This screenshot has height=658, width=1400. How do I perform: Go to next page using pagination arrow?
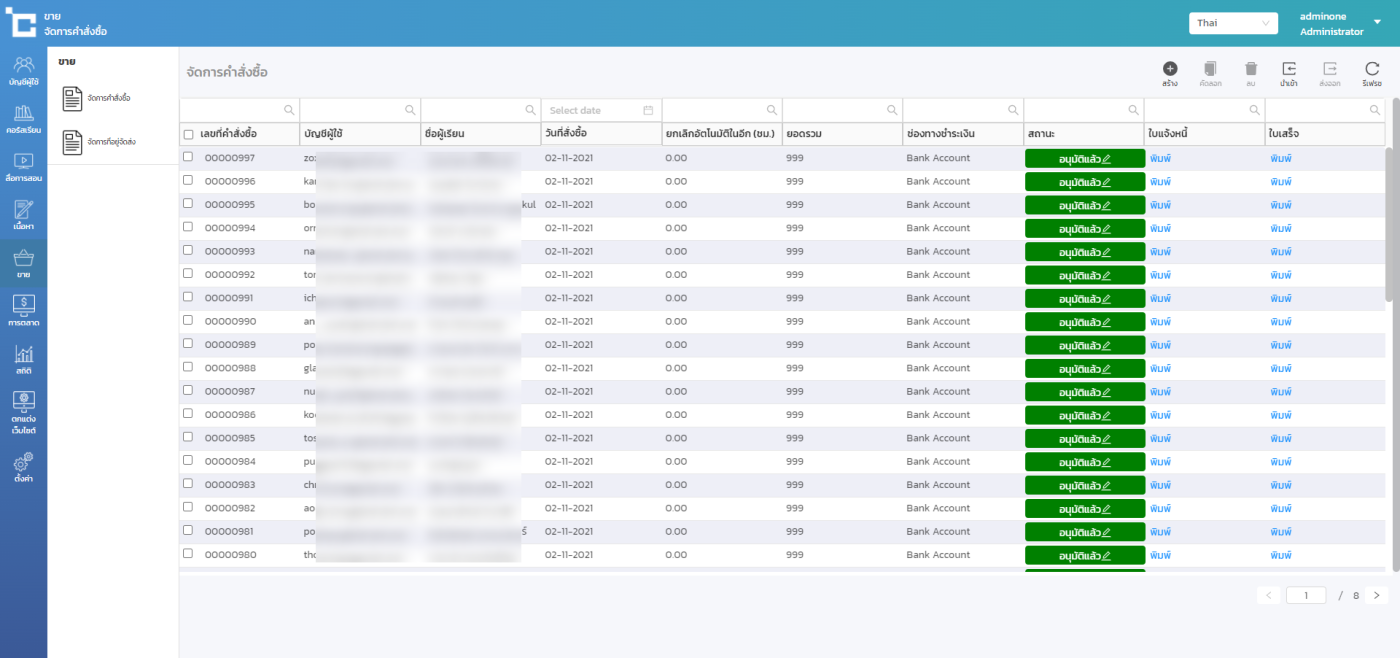[x=1376, y=595]
